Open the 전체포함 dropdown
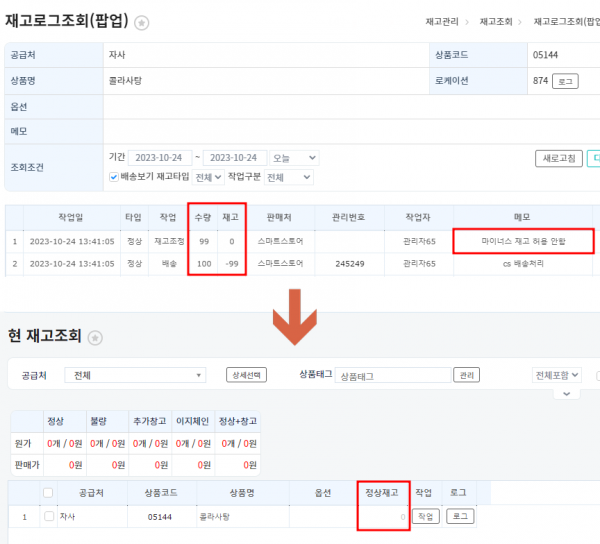Image resolution: width=600 pixels, height=544 pixels. 558,375
